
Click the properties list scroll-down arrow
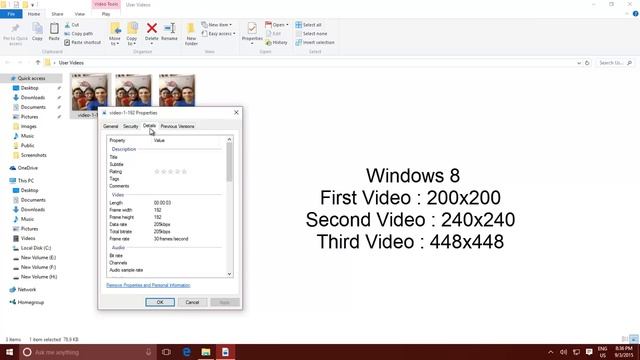point(229,274)
